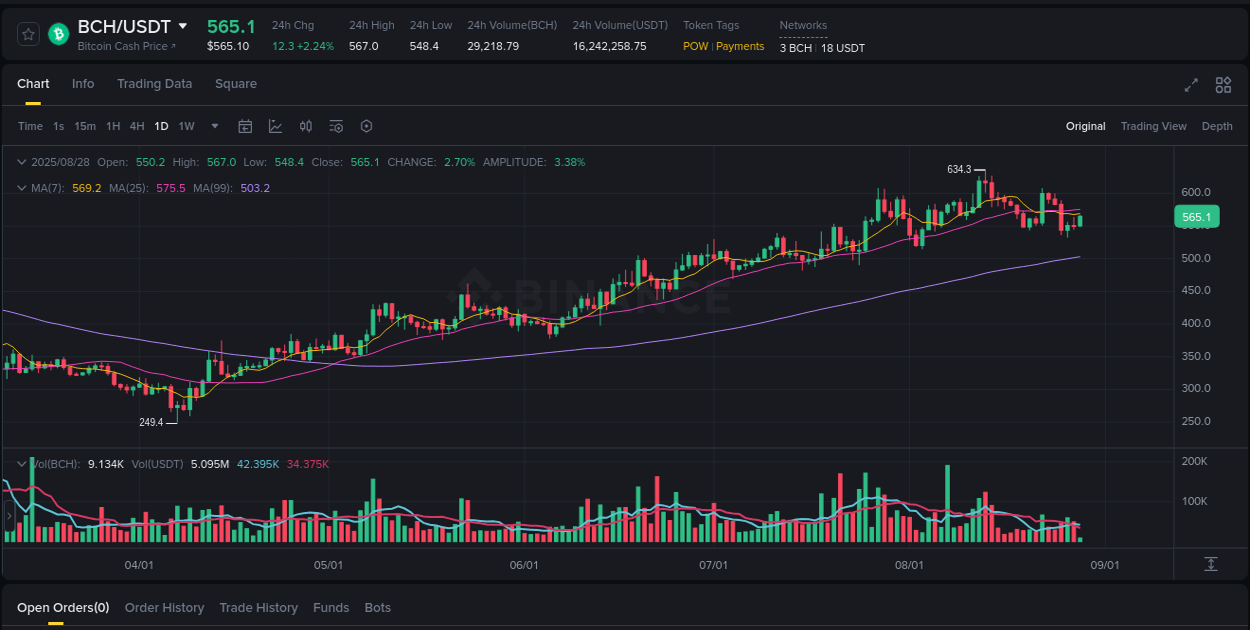Viewport: 1250px width, 630px height.
Task: Select the chart style icon
Action: coord(275,126)
